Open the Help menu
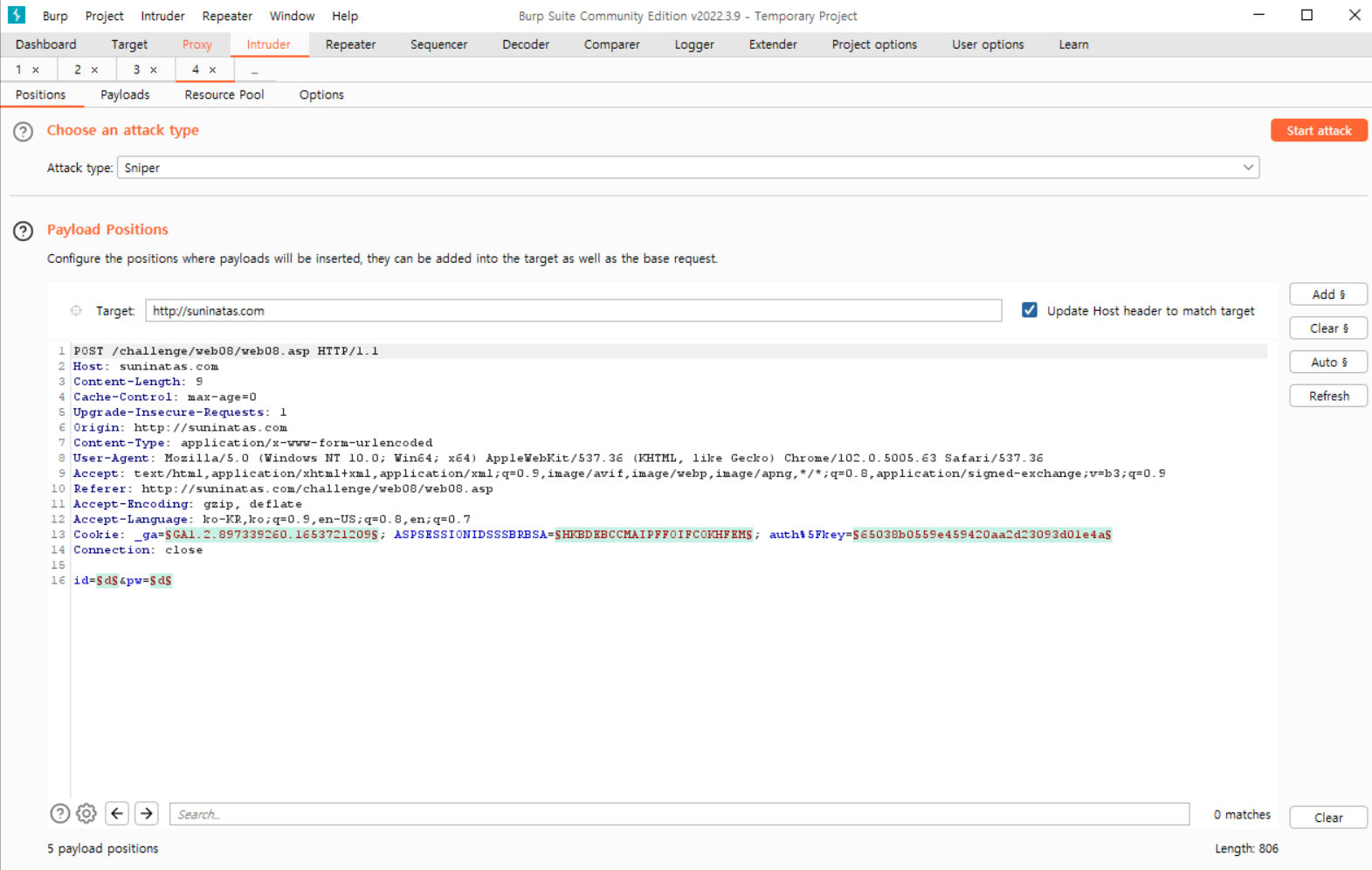This screenshot has height=870, width=1372. click(x=345, y=16)
